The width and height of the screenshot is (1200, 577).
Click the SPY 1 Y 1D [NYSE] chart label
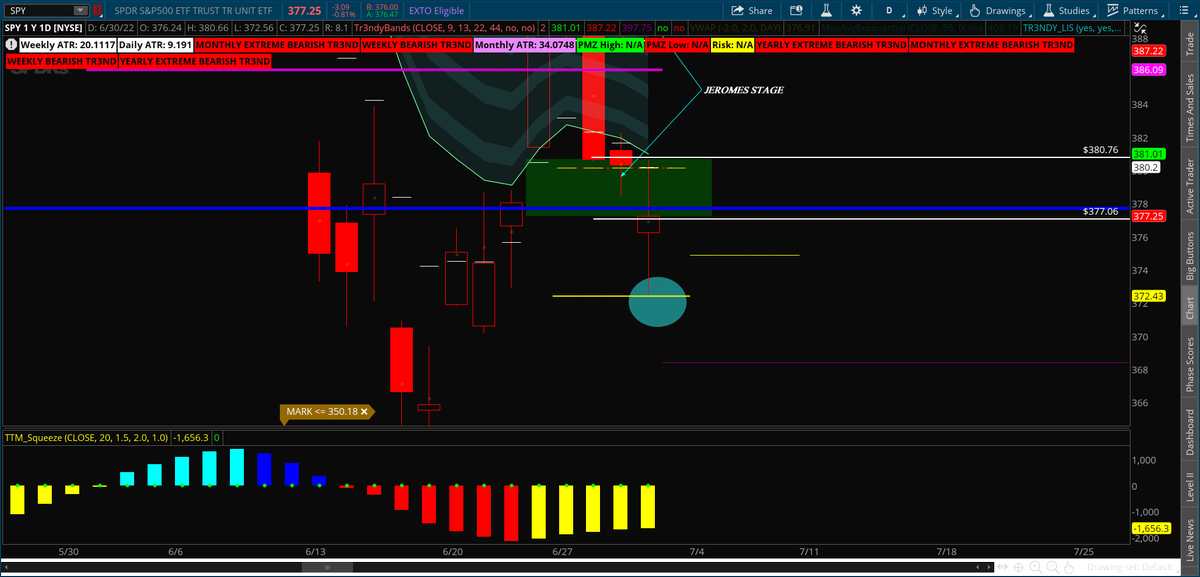coord(42,29)
